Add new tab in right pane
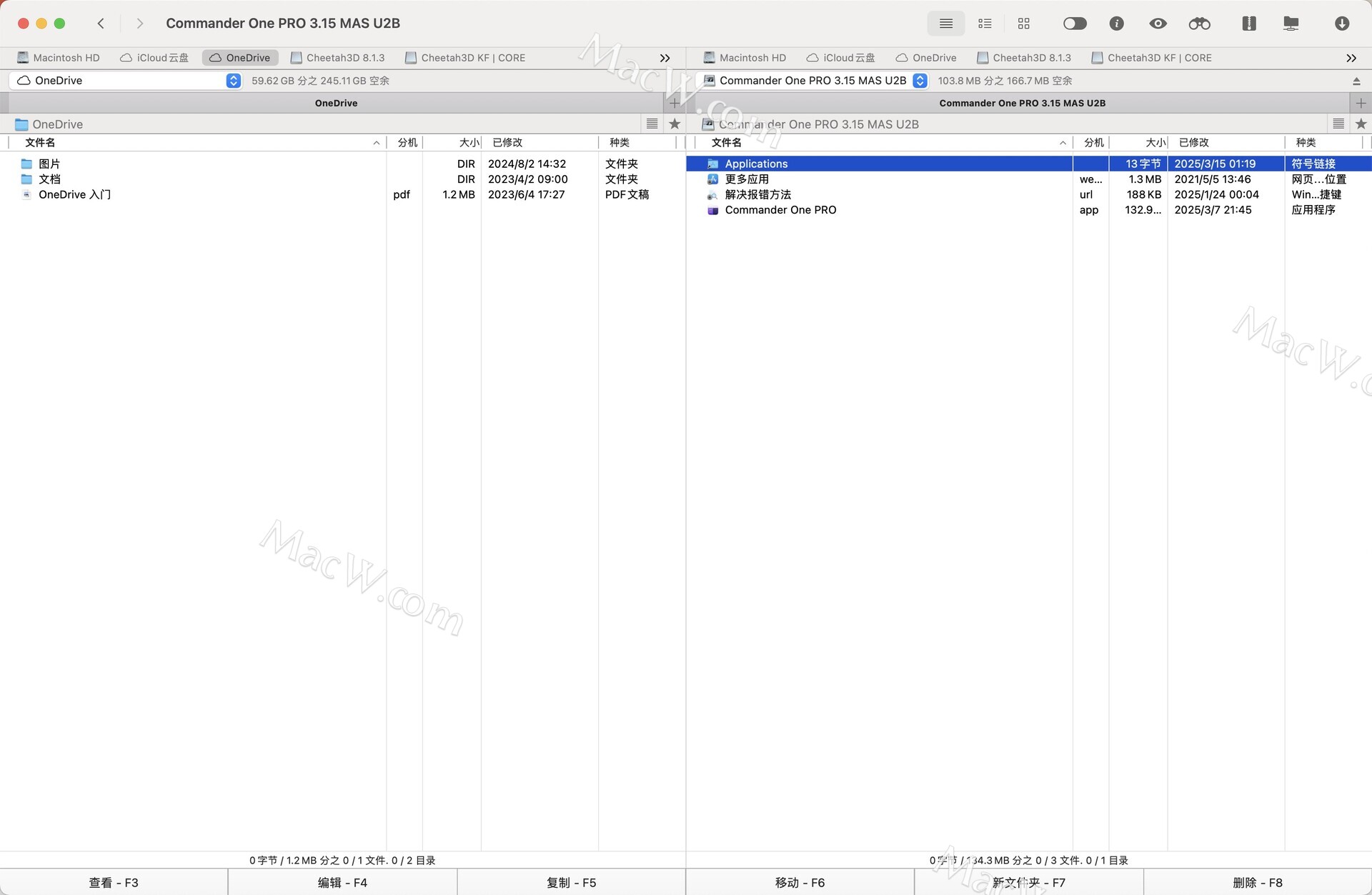 pyautogui.click(x=1361, y=103)
